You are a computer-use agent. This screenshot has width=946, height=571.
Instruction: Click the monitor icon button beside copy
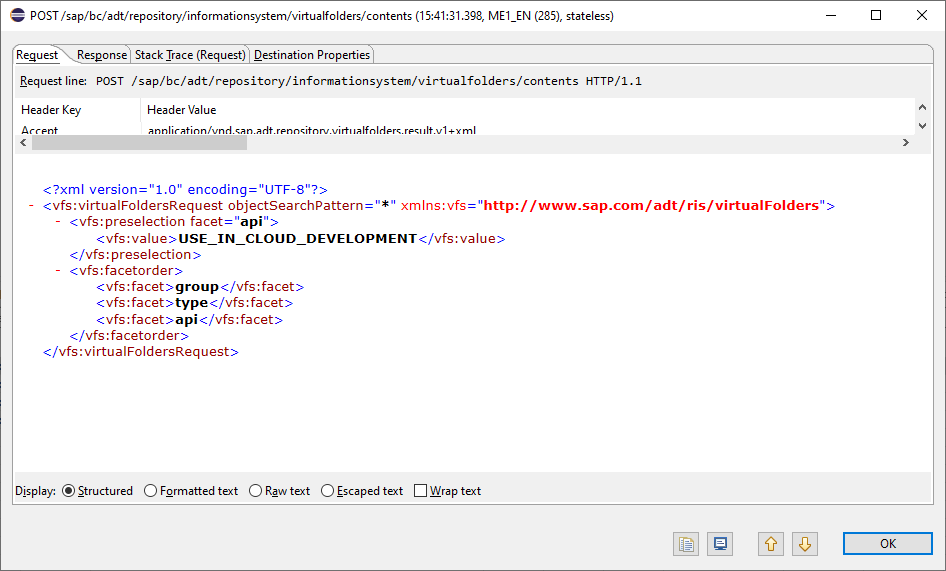tap(720, 544)
